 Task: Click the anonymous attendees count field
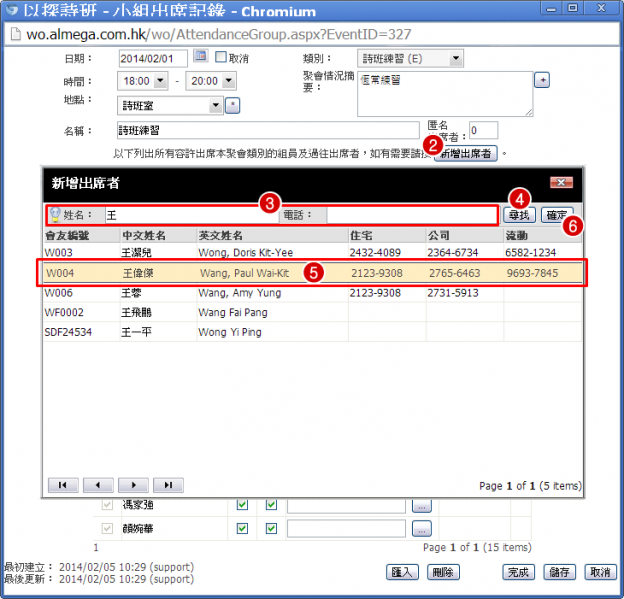click(483, 130)
